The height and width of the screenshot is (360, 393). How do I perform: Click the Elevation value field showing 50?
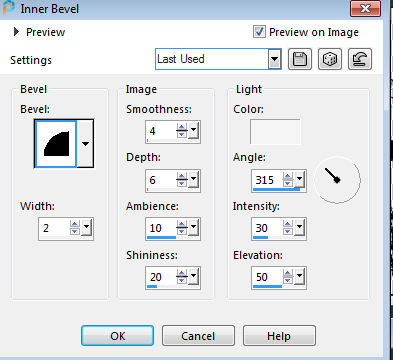(x=267, y=277)
